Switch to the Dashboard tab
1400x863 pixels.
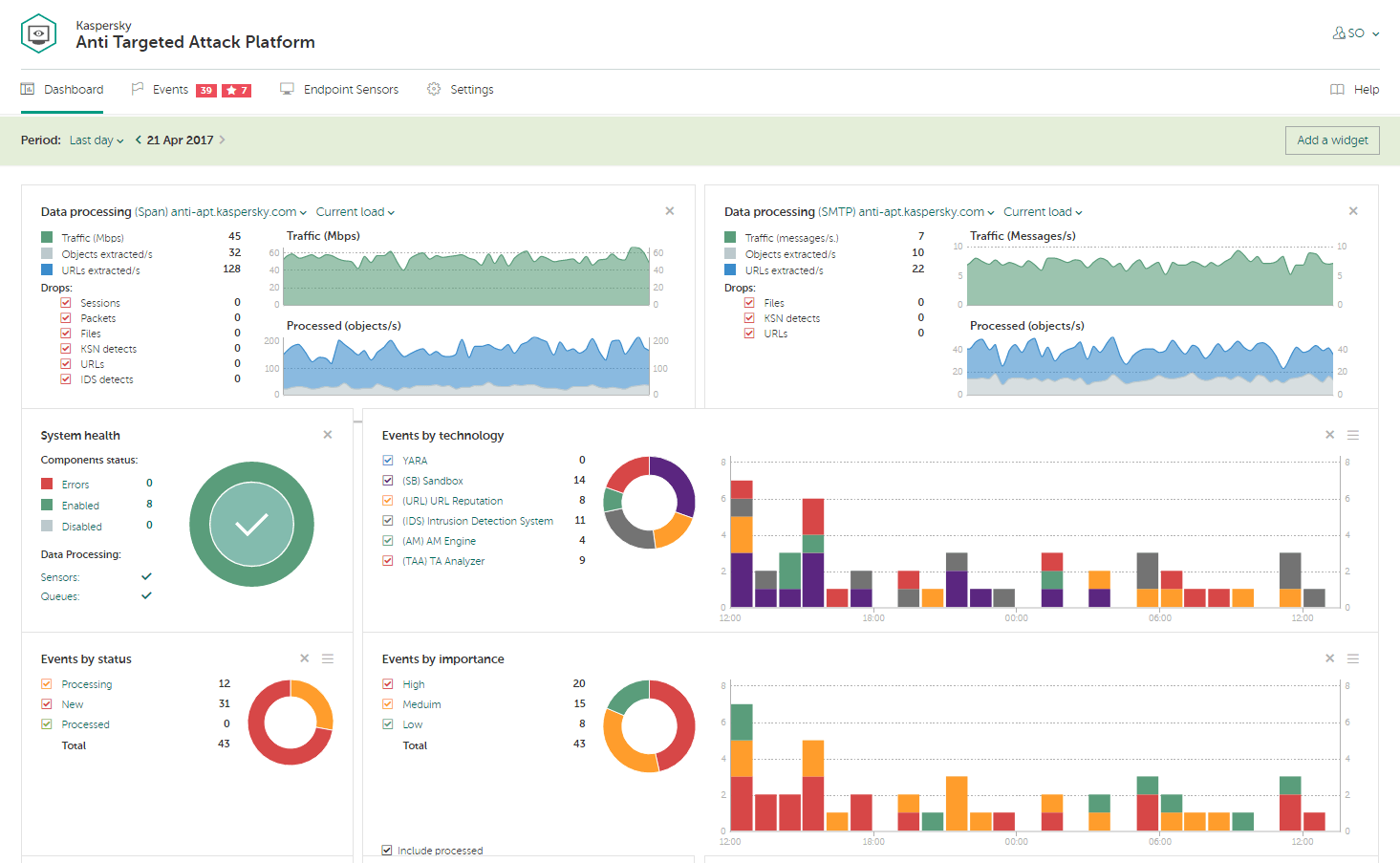[x=62, y=90]
